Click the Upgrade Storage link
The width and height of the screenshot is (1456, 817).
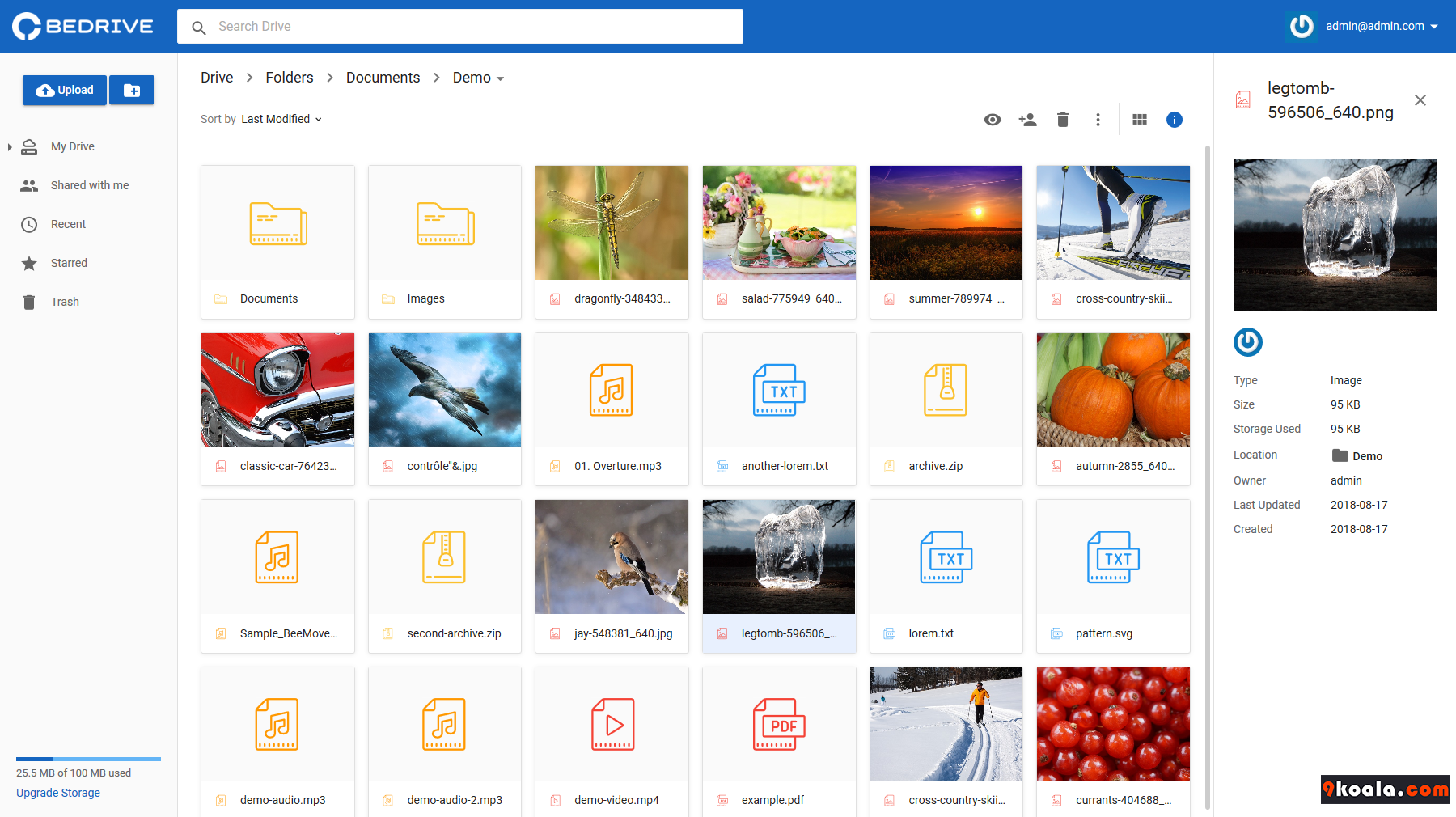(x=58, y=793)
